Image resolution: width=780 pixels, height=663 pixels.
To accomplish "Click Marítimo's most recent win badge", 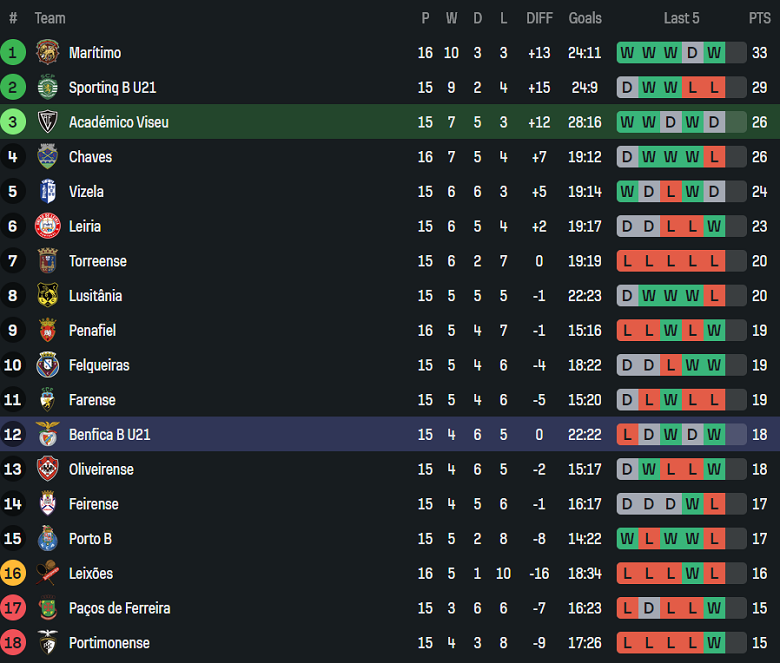I will (x=713, y=53).
